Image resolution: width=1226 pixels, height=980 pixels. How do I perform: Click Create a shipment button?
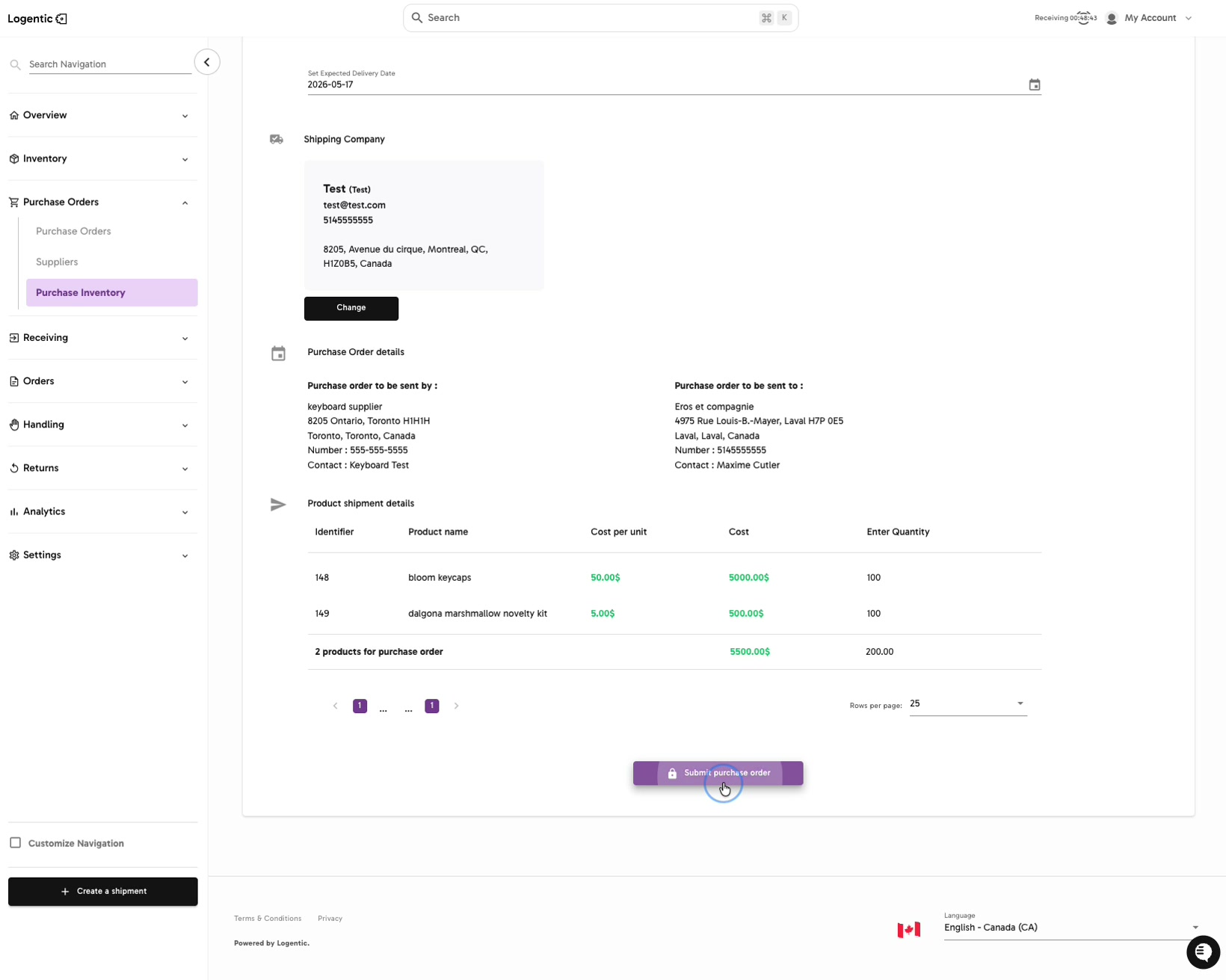[103, 891]
